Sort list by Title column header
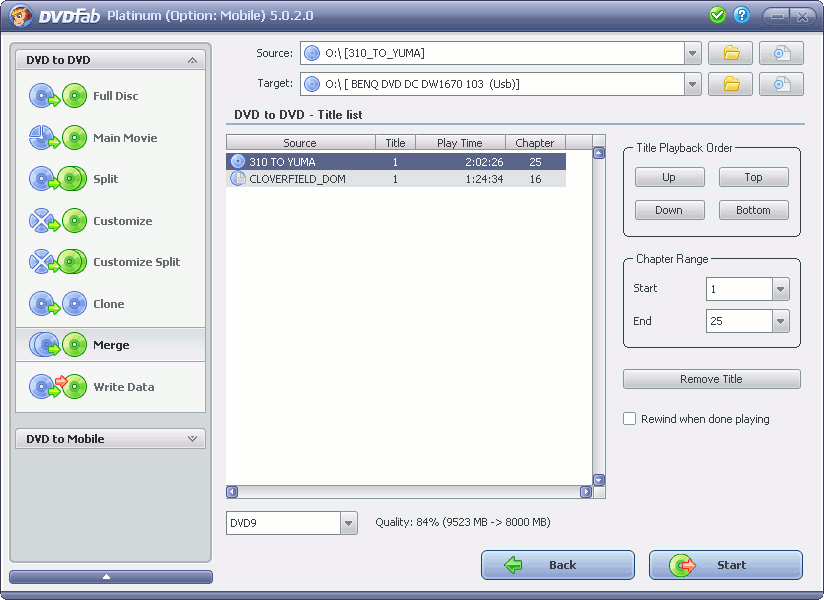This screenshot has width=824, height=600. coord(395,142)
